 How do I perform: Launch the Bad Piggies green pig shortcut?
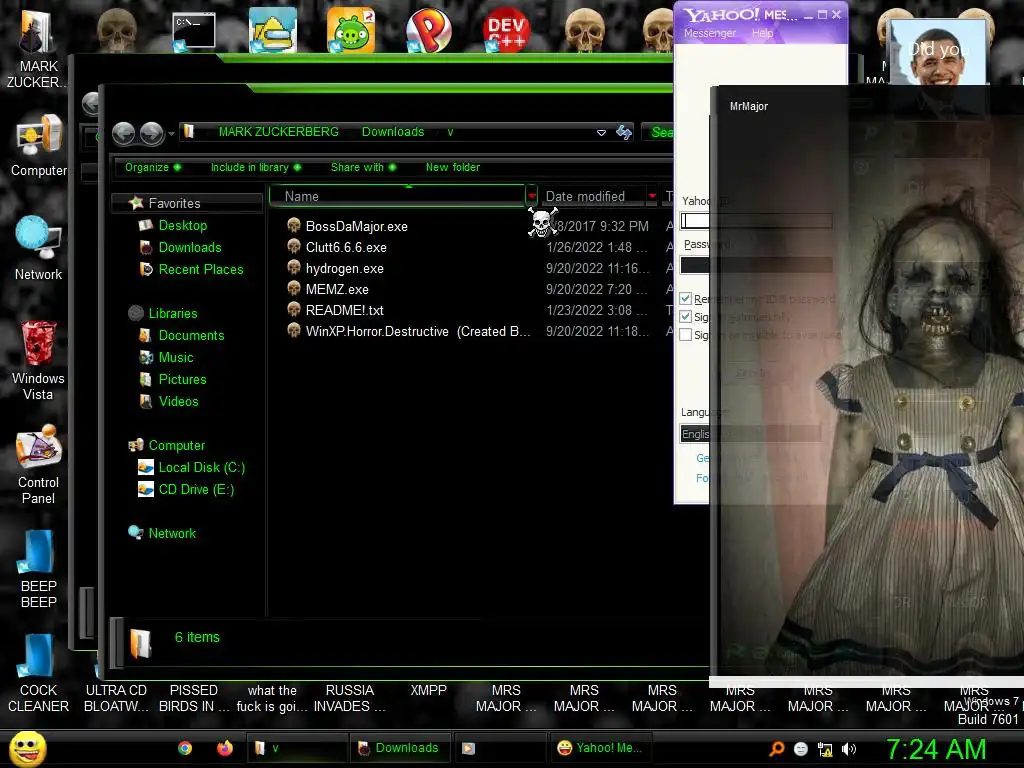pyautogui.click(x=351, y=30)
